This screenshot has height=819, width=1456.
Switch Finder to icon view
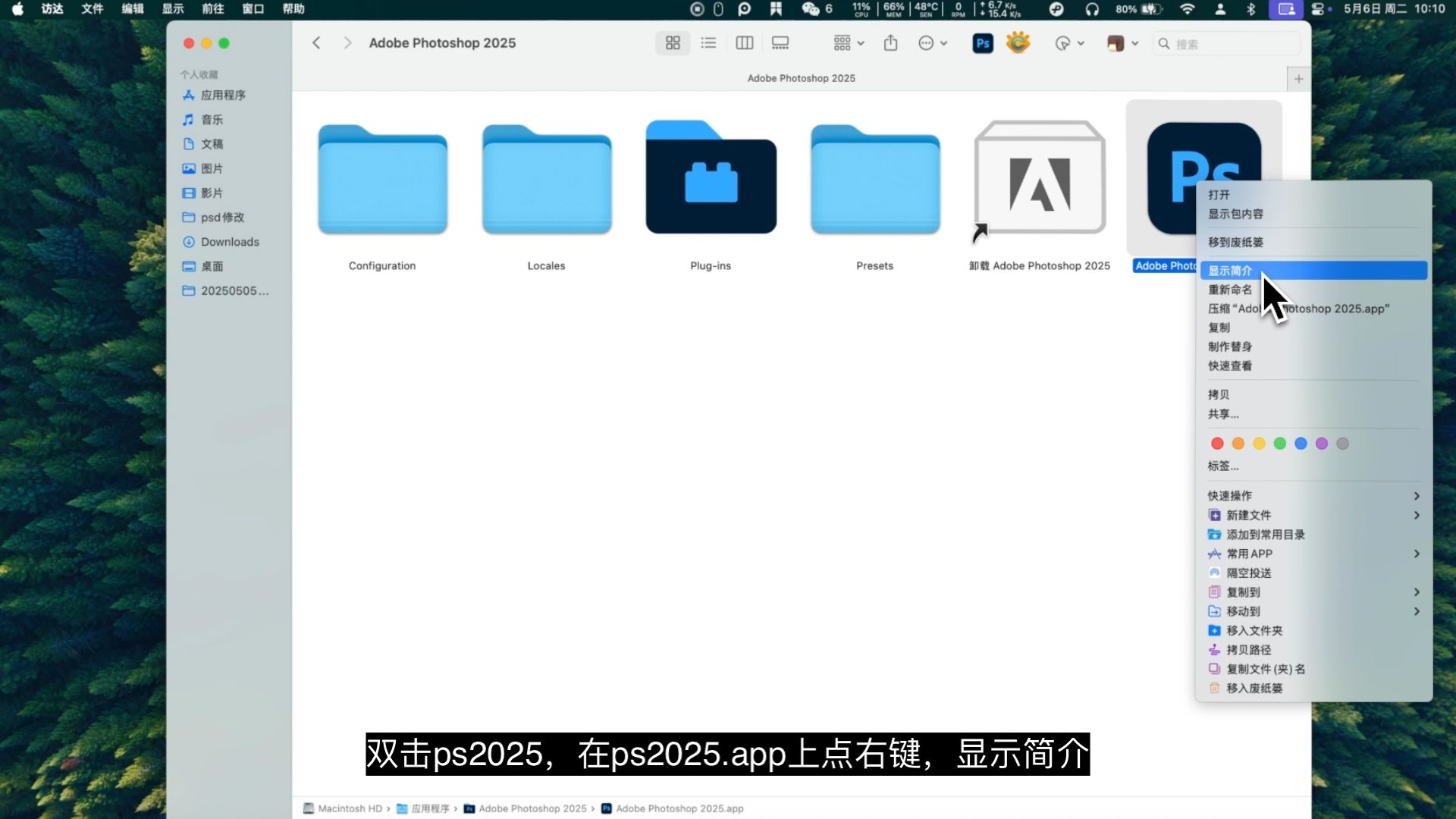(x=673, y=43)
